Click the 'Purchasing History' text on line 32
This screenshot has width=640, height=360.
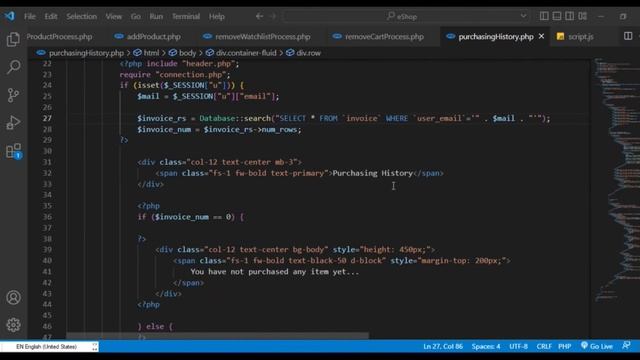[373, 173]
